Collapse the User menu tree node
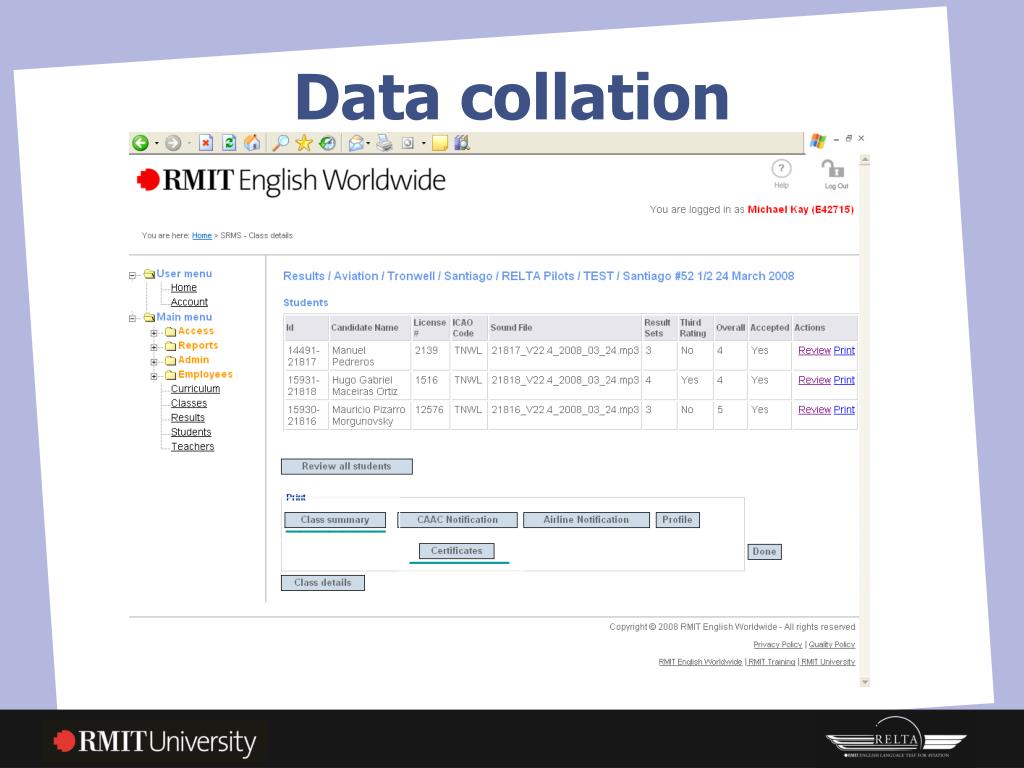Viewport: 1024px width, 768px height. tap(132, 275)
